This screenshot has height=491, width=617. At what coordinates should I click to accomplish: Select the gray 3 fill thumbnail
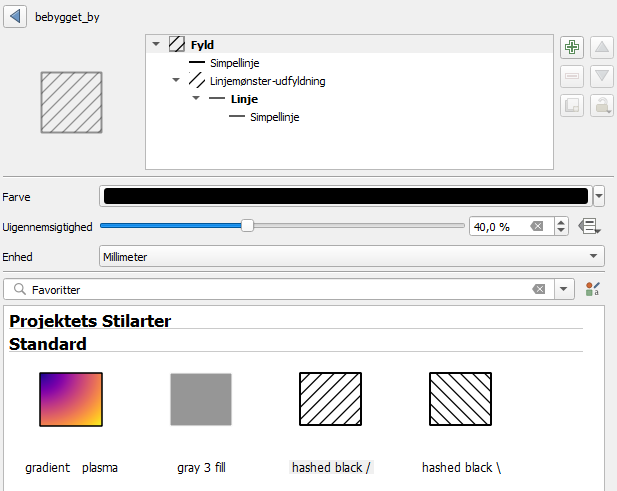click(201, 399)
